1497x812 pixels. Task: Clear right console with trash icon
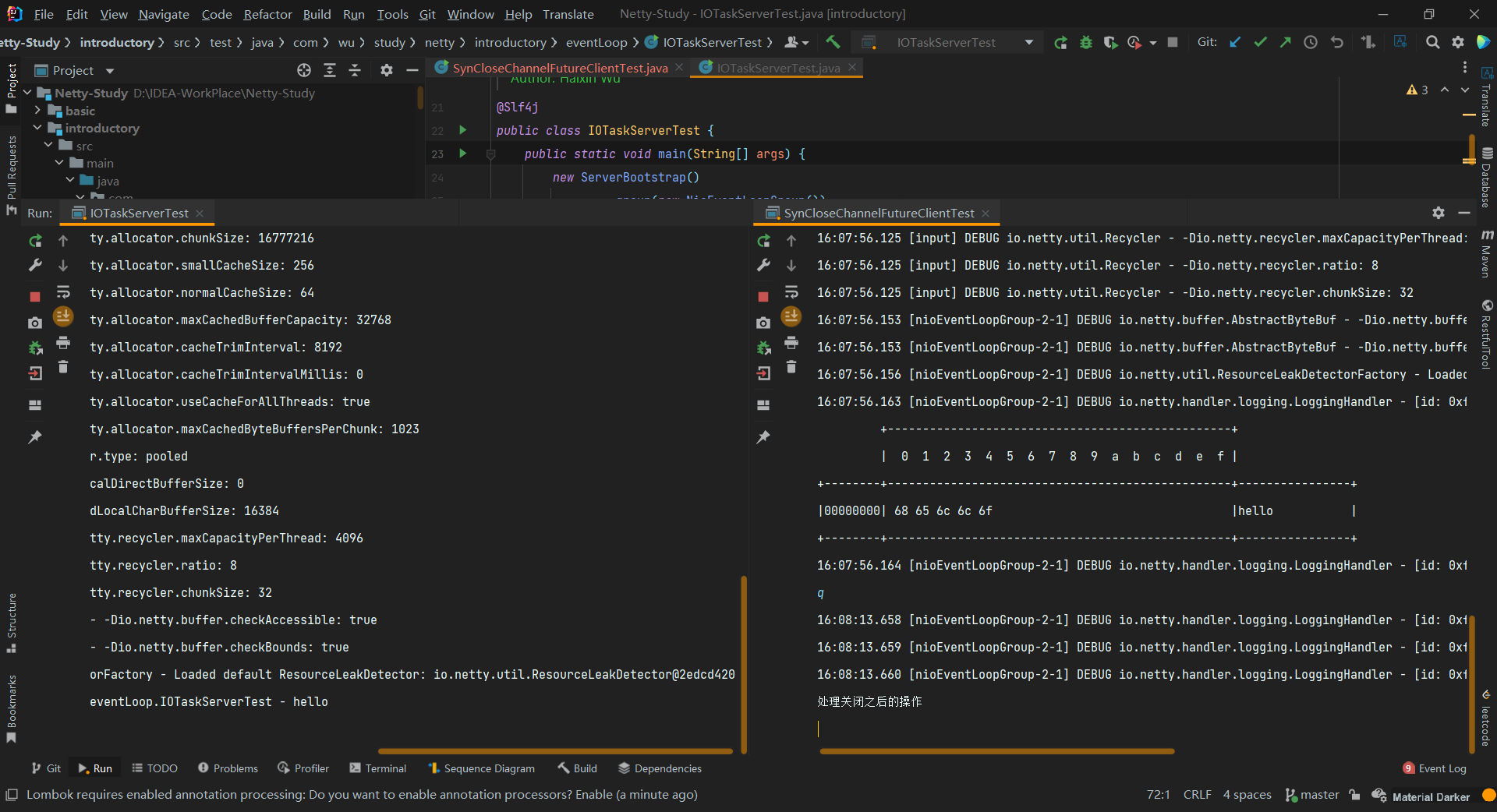[791, 366]
